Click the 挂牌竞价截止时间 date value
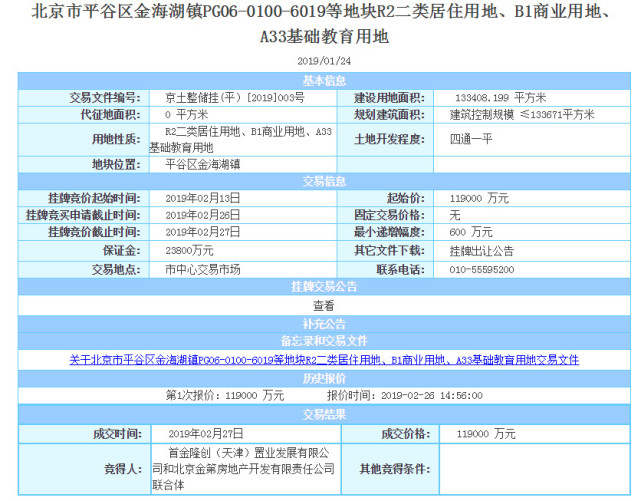The height and width of the screenshot is (501, 641). 202,232
